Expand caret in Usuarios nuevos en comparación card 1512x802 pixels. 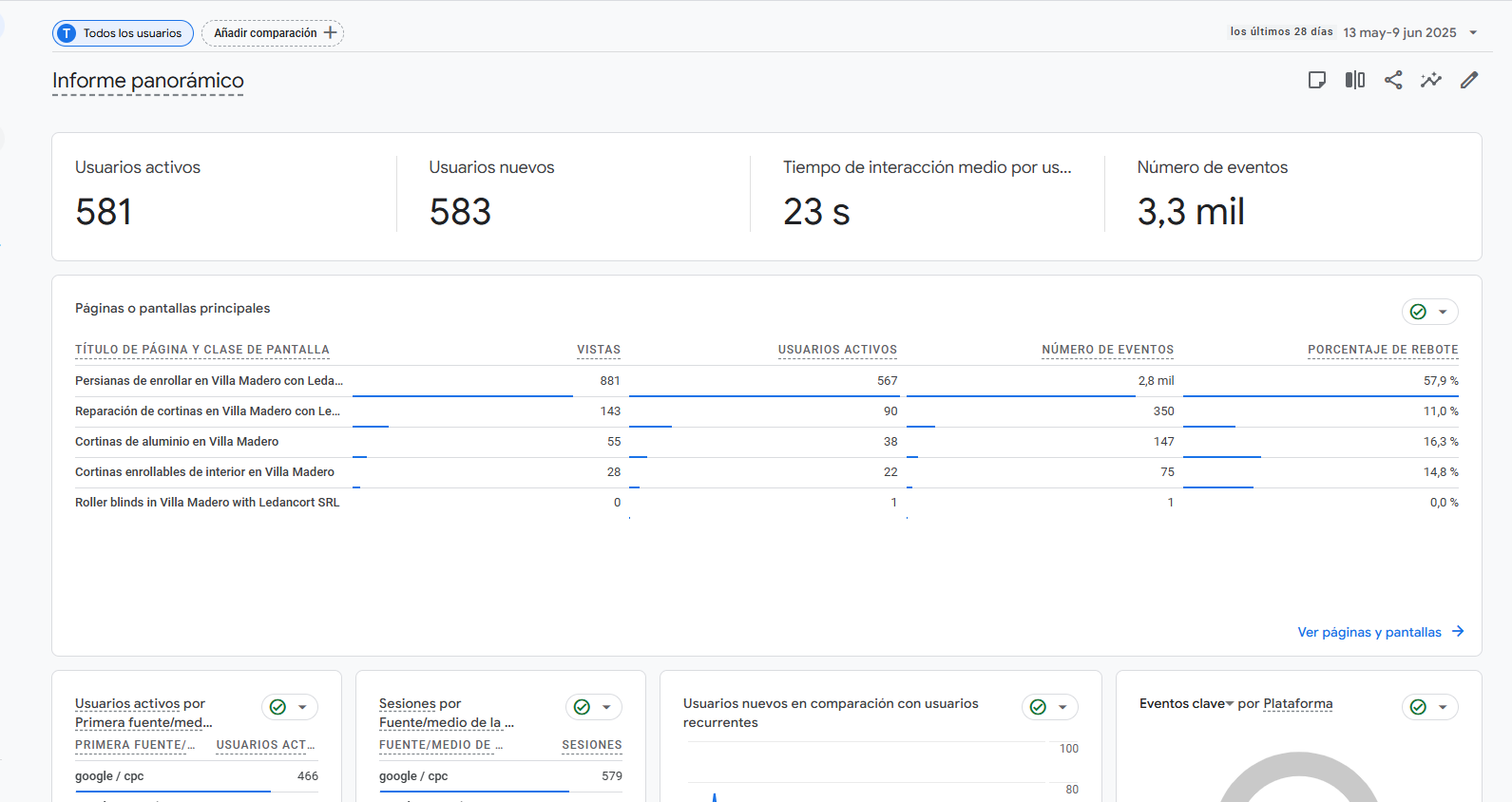tap(1062, 707)
